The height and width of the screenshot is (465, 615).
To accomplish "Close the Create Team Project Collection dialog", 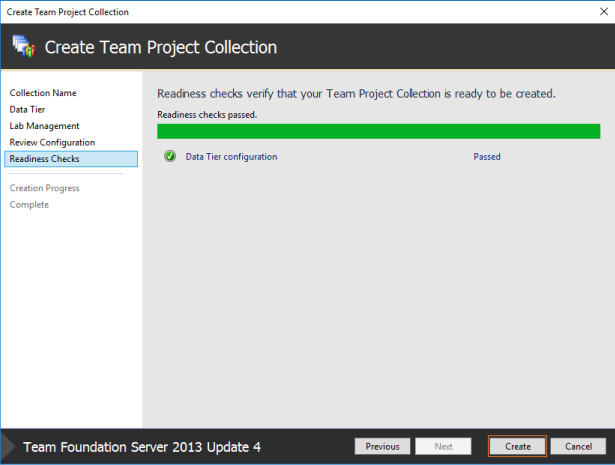I will click(x=604, y=12).
